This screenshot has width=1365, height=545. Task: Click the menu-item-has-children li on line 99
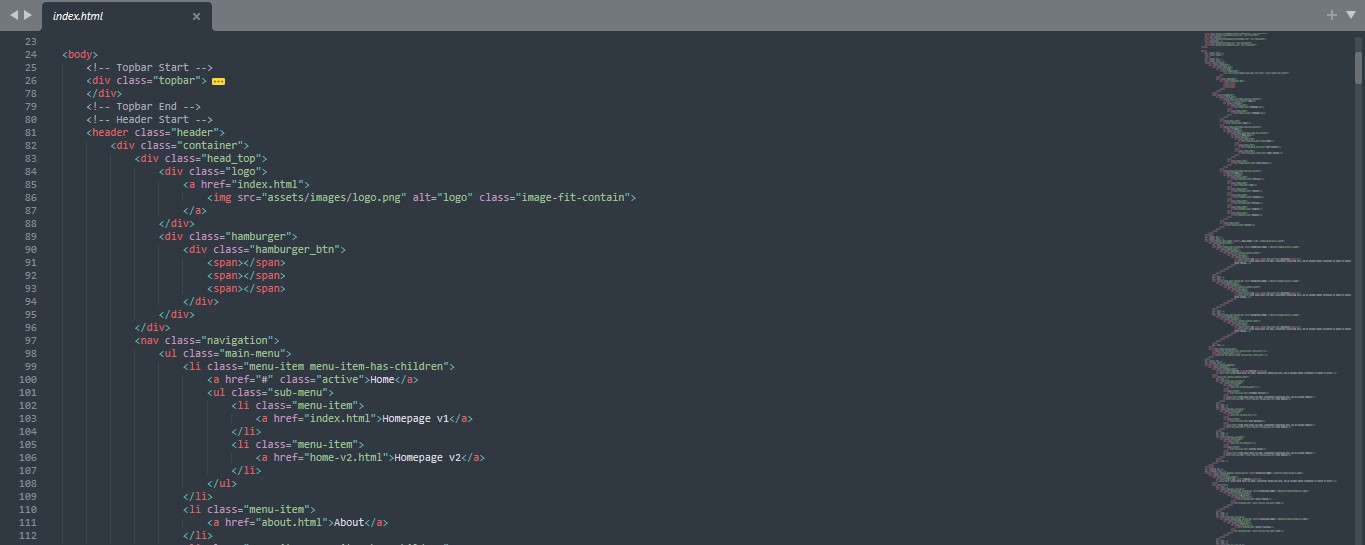pos(318,366)
